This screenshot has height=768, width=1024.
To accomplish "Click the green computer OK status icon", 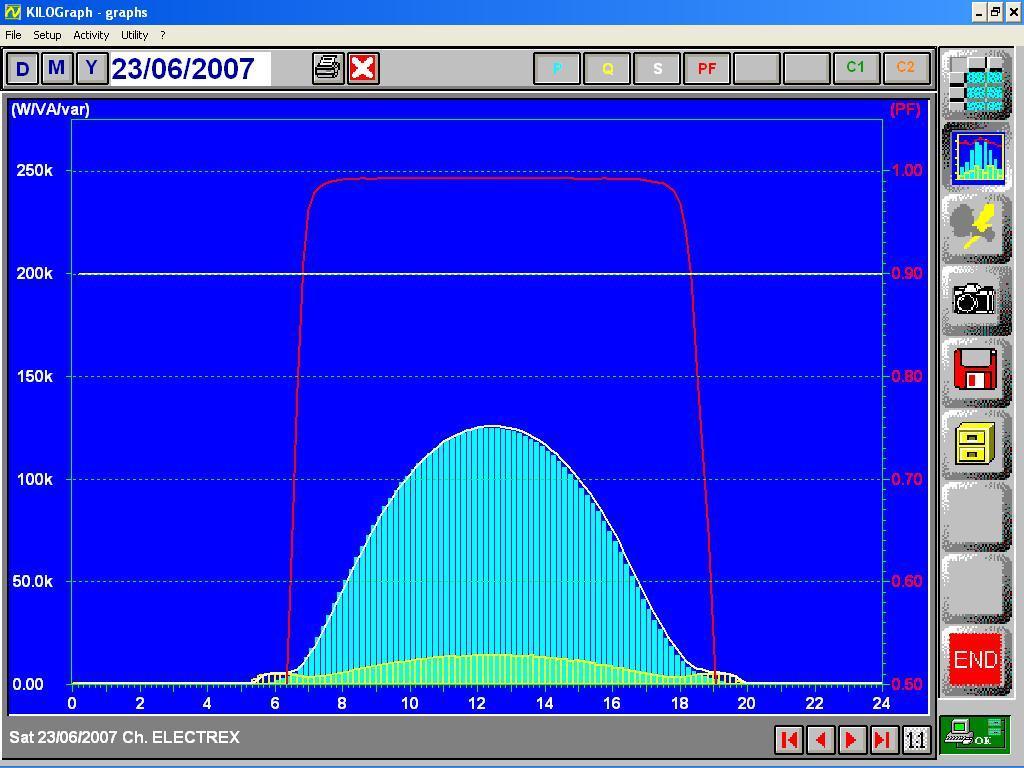I will point(976,734).
